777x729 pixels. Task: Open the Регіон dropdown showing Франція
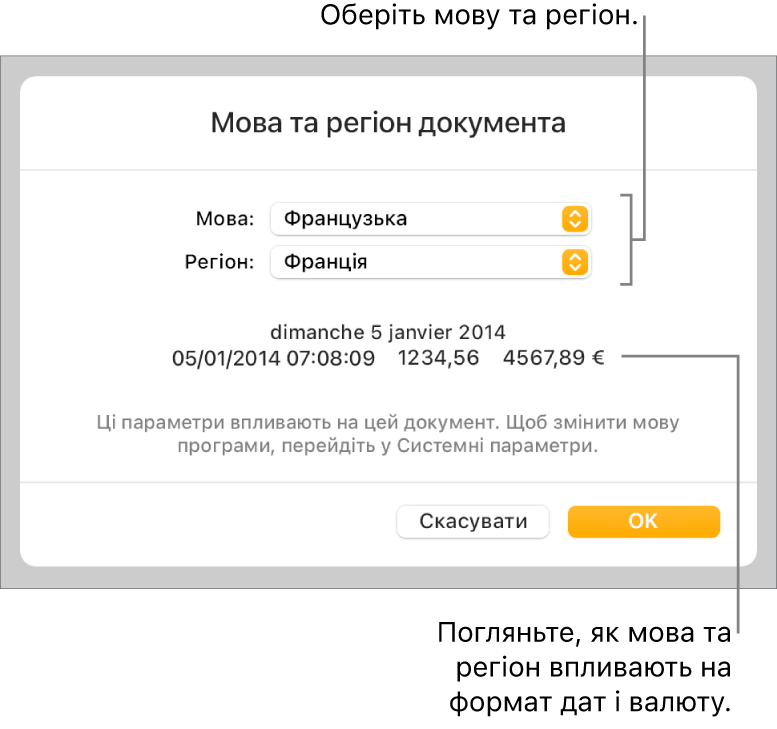point(431,262)
